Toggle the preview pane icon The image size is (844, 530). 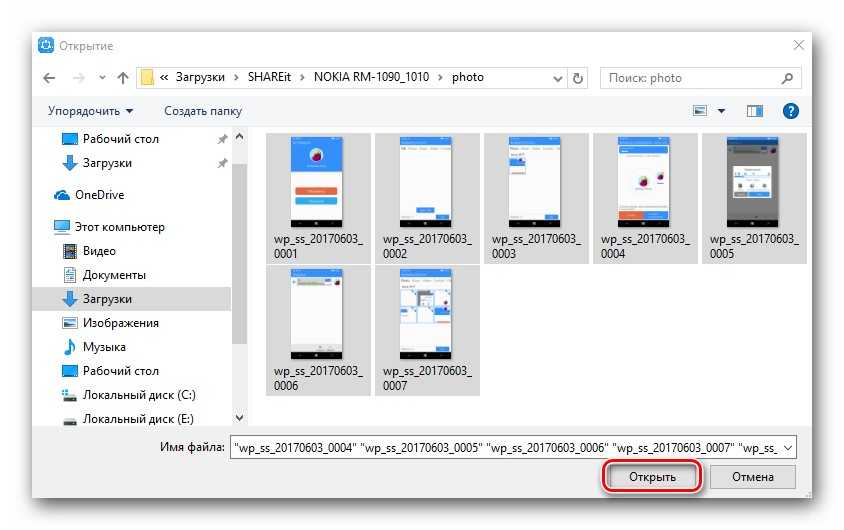coord(754,111)
